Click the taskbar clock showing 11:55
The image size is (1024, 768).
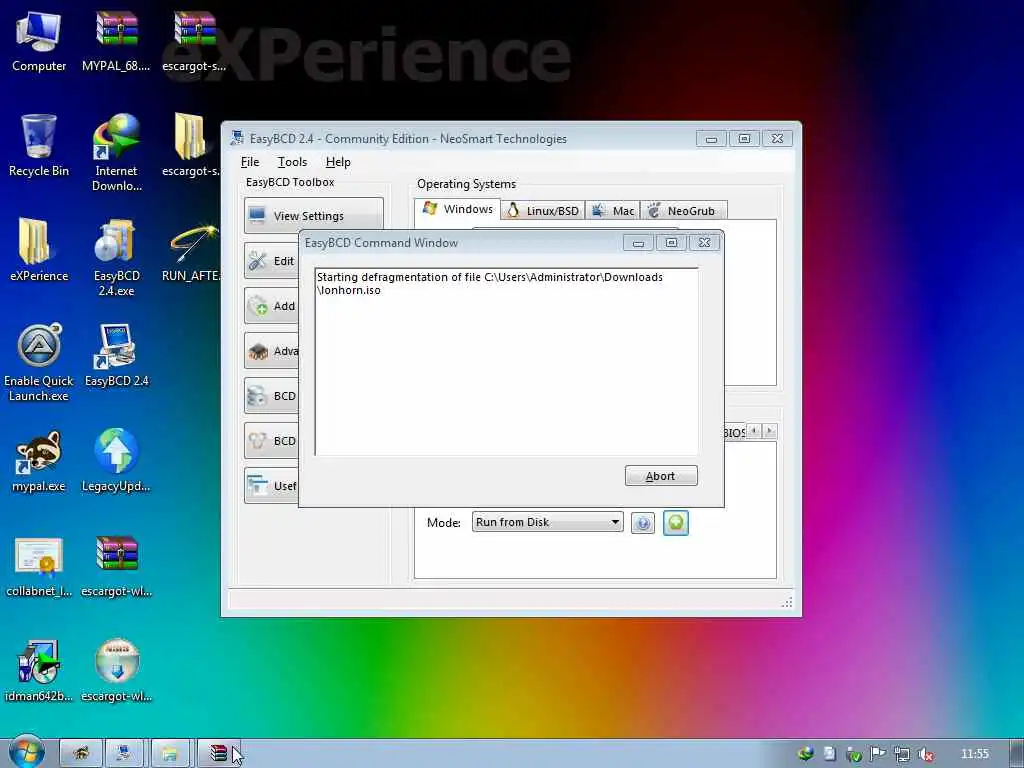tap(975, 754)
